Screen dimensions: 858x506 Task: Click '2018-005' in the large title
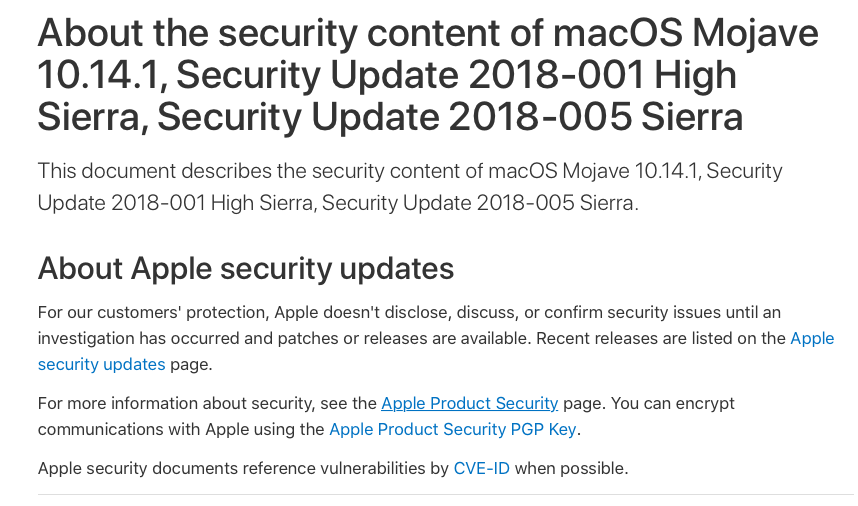pyautogui.click(x=540, y=117)
